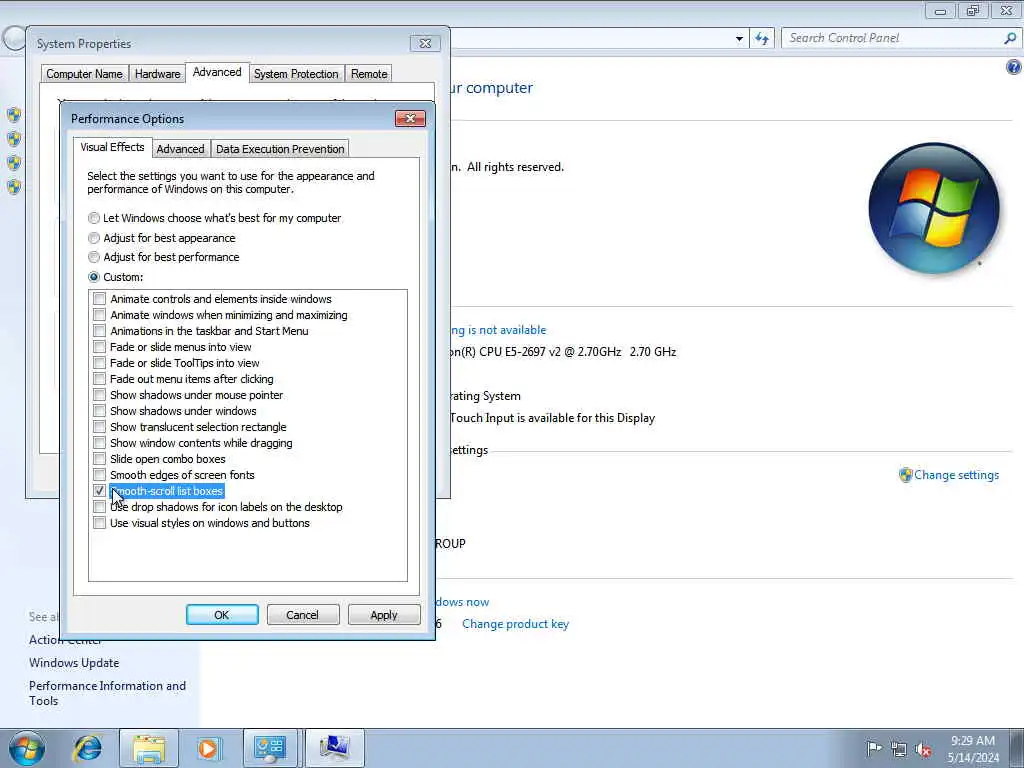The image size is (1024, 768).
Task: Cancel the Performance Options dialog
Action: click(x=302, y=615)
